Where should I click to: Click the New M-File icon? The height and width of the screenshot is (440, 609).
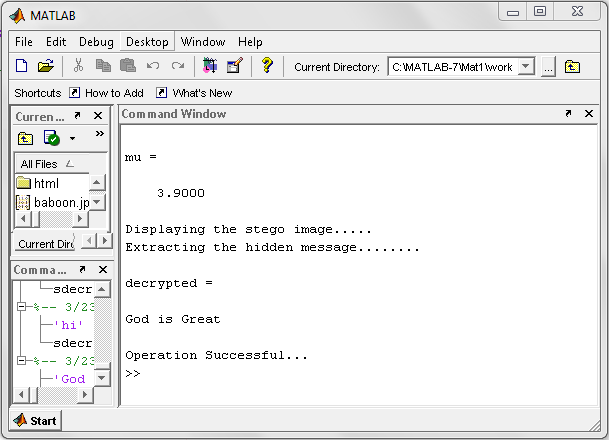point(22,67)
